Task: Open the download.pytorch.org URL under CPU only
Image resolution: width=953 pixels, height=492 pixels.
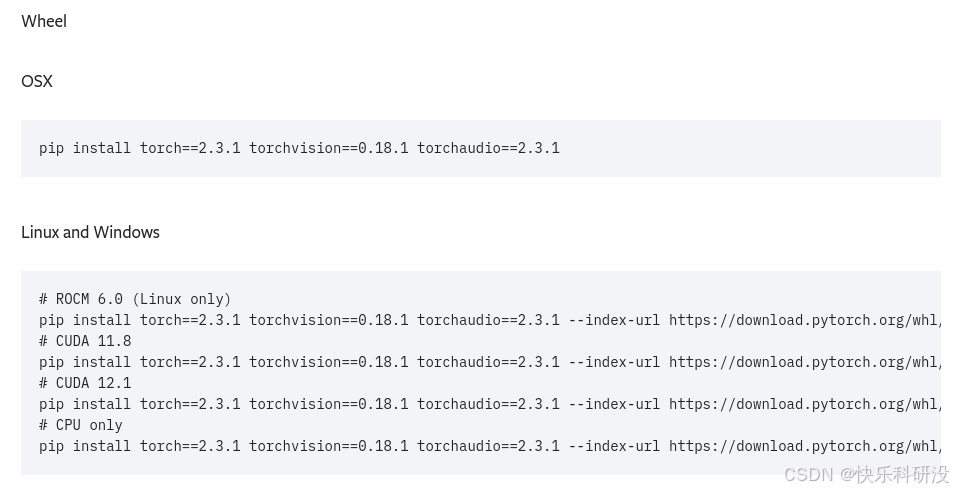Action: pyautogui.click(x=805, y=446)
